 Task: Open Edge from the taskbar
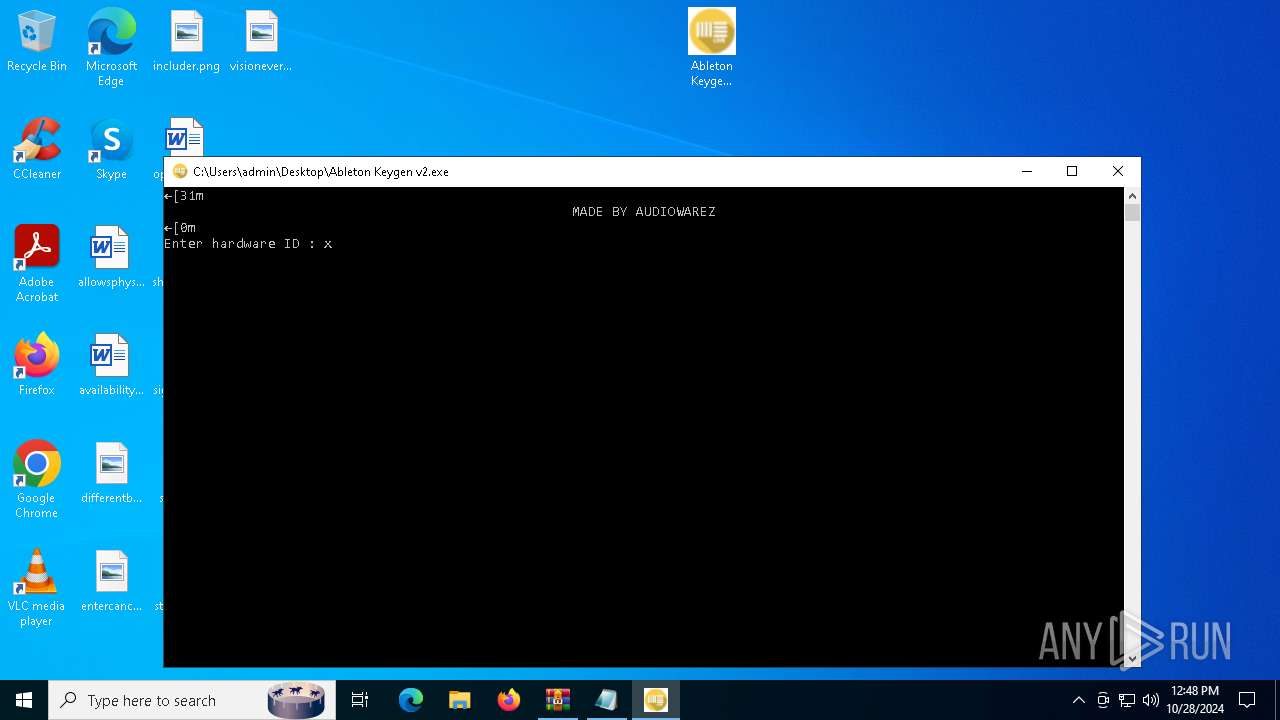[411, 700]
